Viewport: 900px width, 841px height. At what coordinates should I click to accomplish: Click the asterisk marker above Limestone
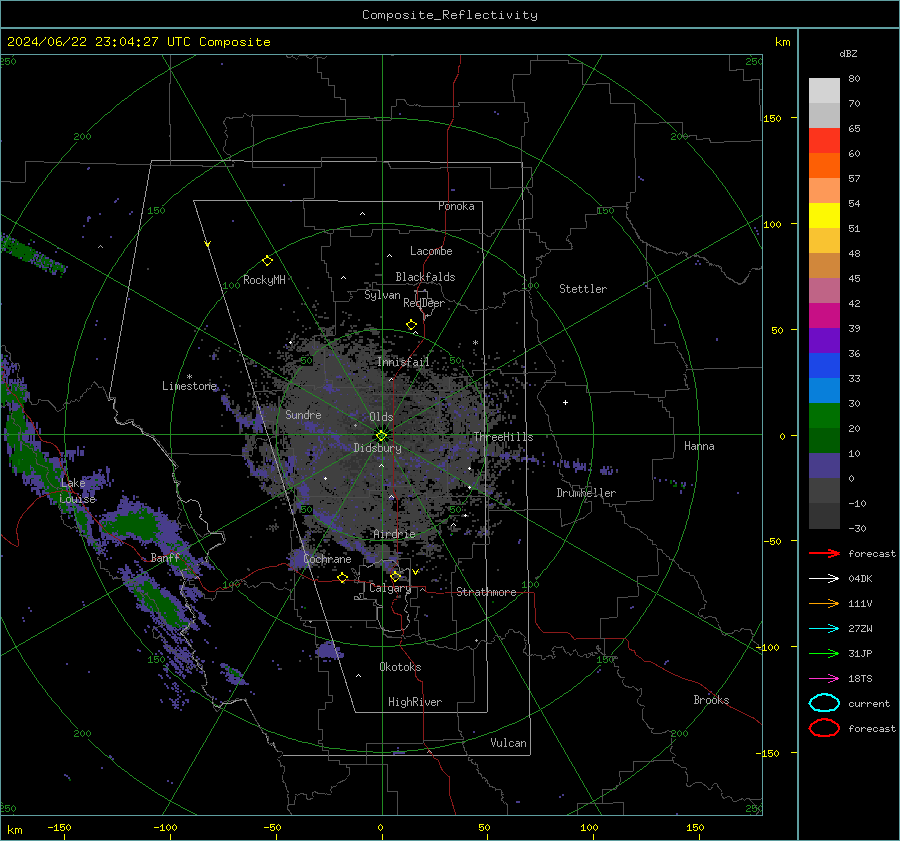coord(189,377)
